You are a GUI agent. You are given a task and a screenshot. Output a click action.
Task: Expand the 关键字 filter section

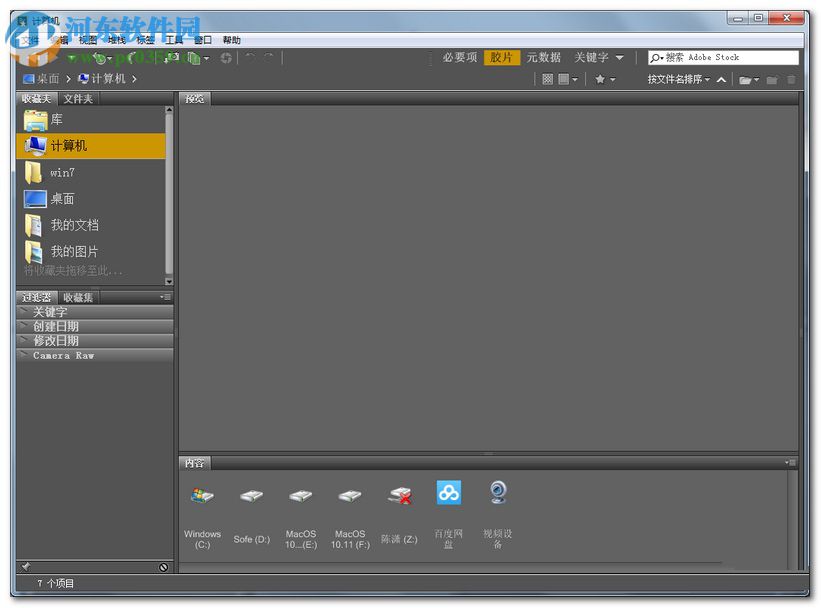coord(50,312)
